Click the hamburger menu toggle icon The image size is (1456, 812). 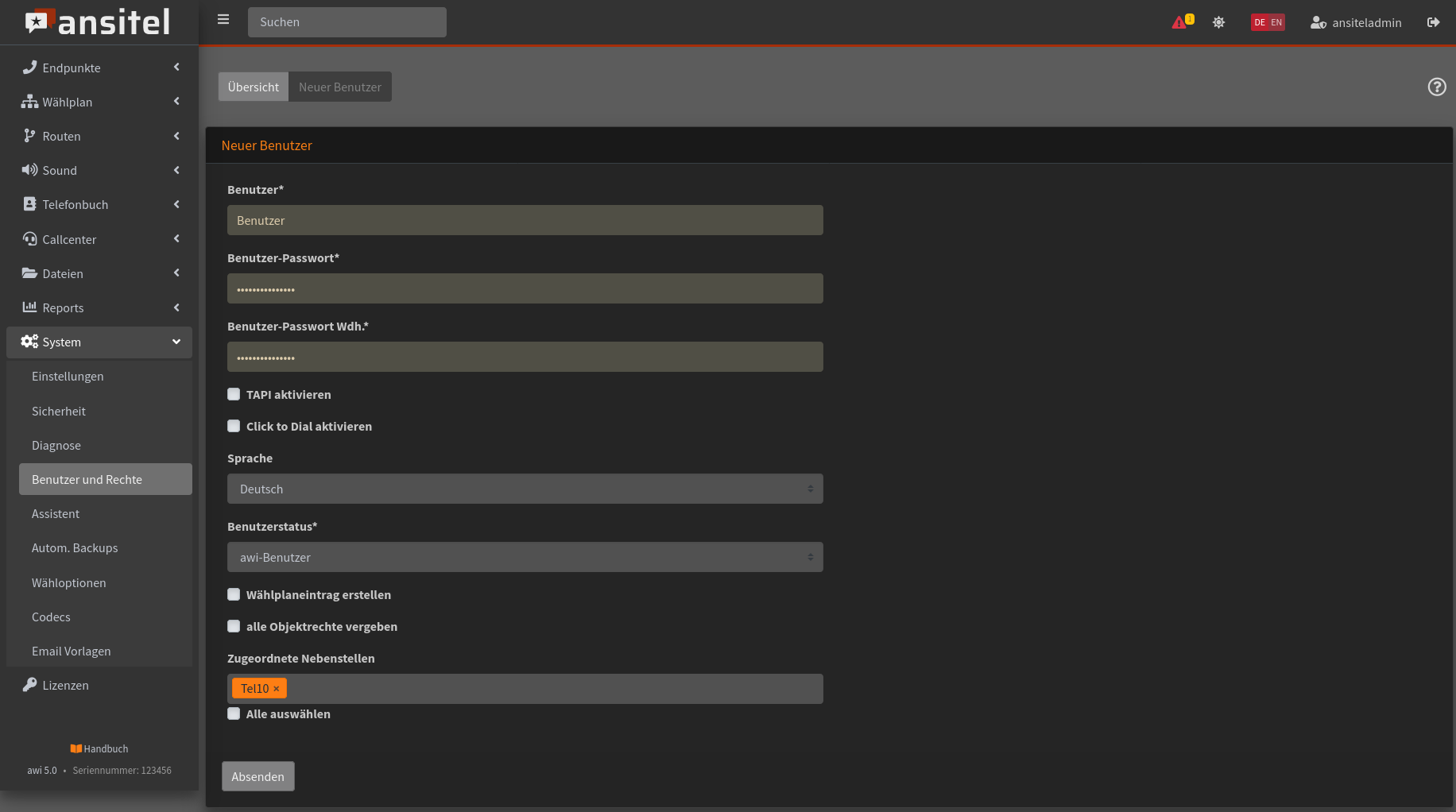223,20
